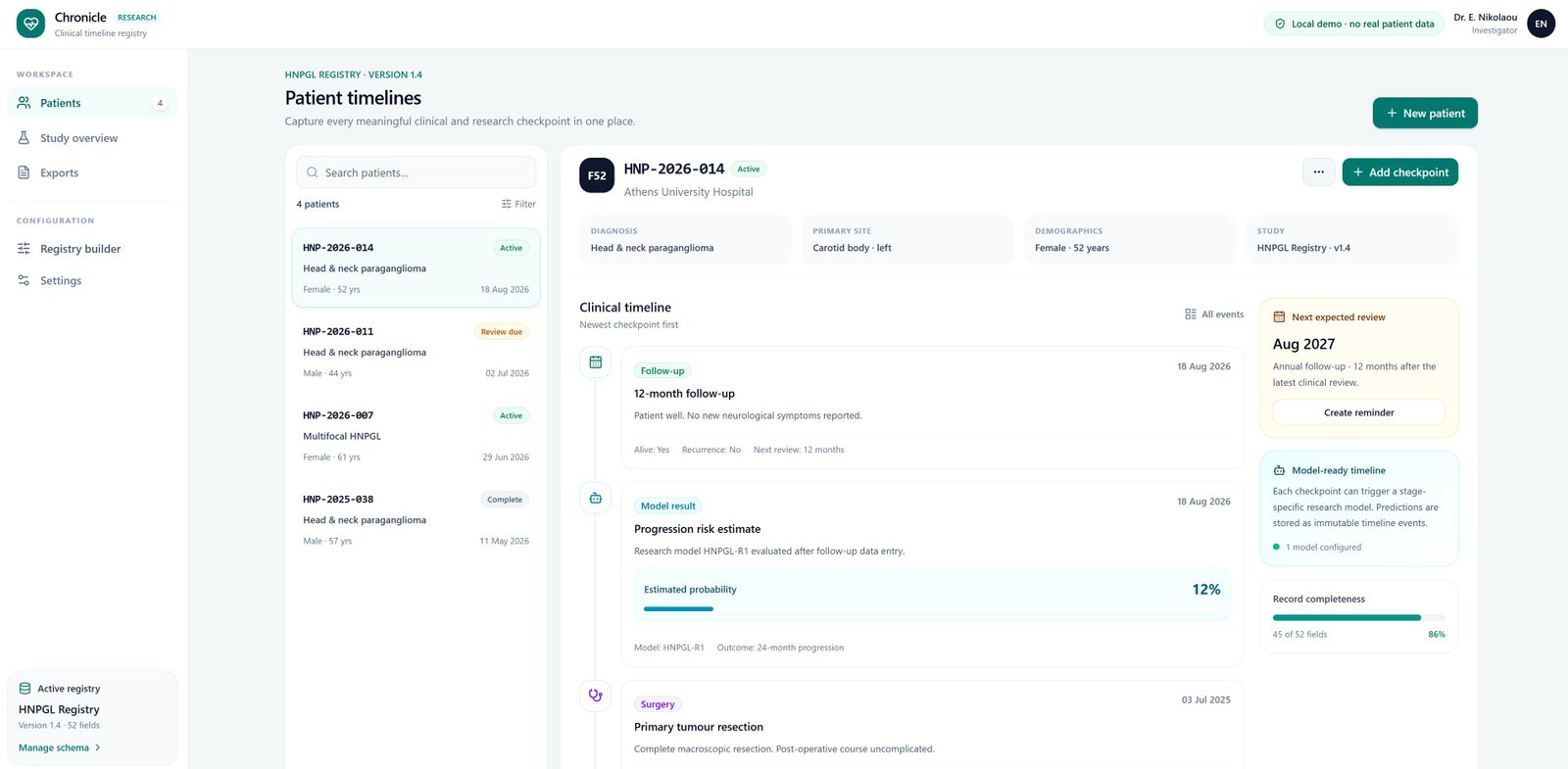Click the Active status badge beside HNP-2026-014 header
Viewport: 1568px width, 769px height.
coord(749,169)
